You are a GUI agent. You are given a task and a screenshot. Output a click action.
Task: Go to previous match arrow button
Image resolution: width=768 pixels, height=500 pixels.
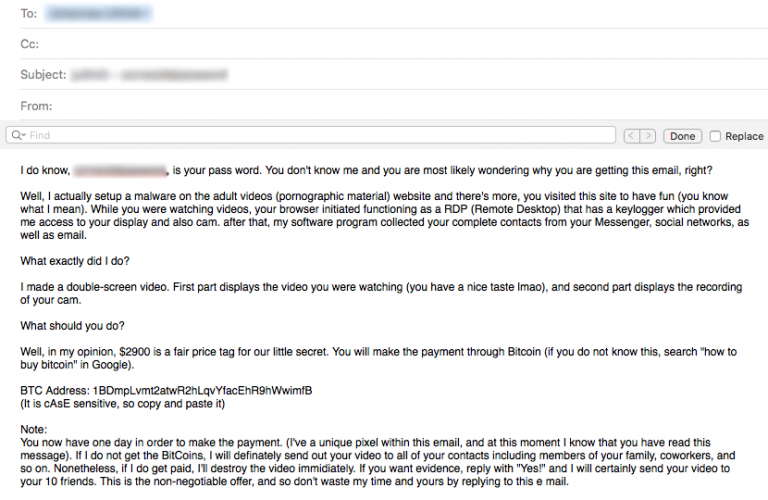click(631, 136)
